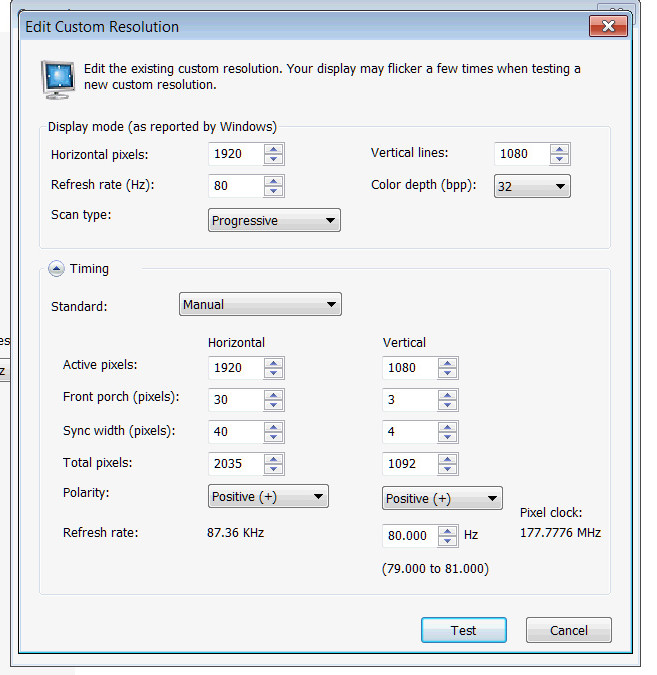Increase vertical Total pixels value

coord(448,459)
